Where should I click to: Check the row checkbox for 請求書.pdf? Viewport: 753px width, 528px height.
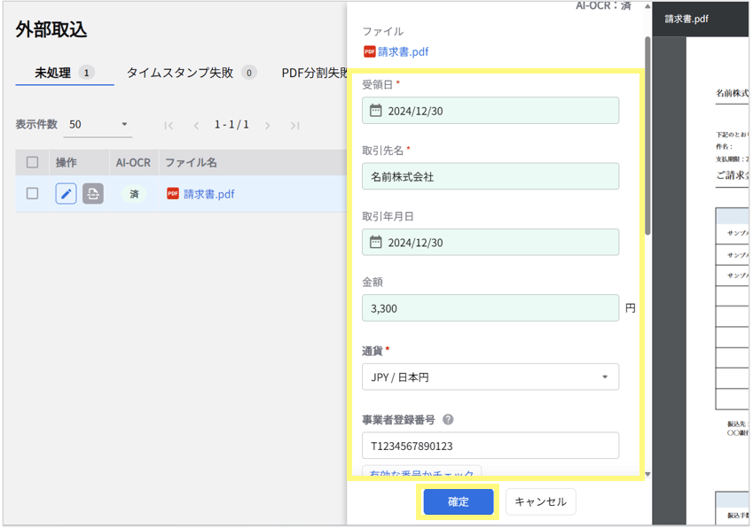(33, 194)
